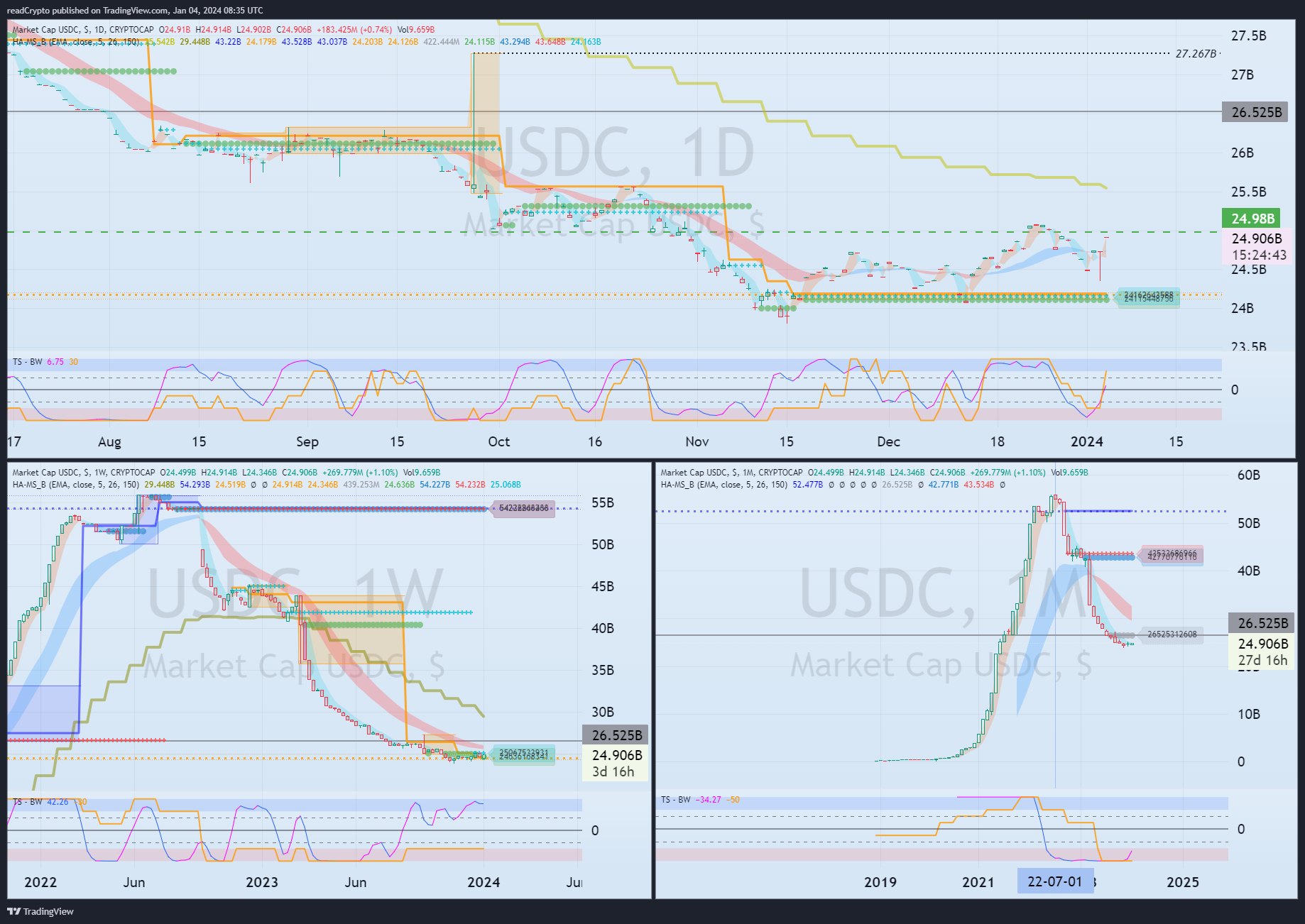Select the 1D chart Market Cap USDC legend title
1305x924 pixels.
(x=83, y=30)
